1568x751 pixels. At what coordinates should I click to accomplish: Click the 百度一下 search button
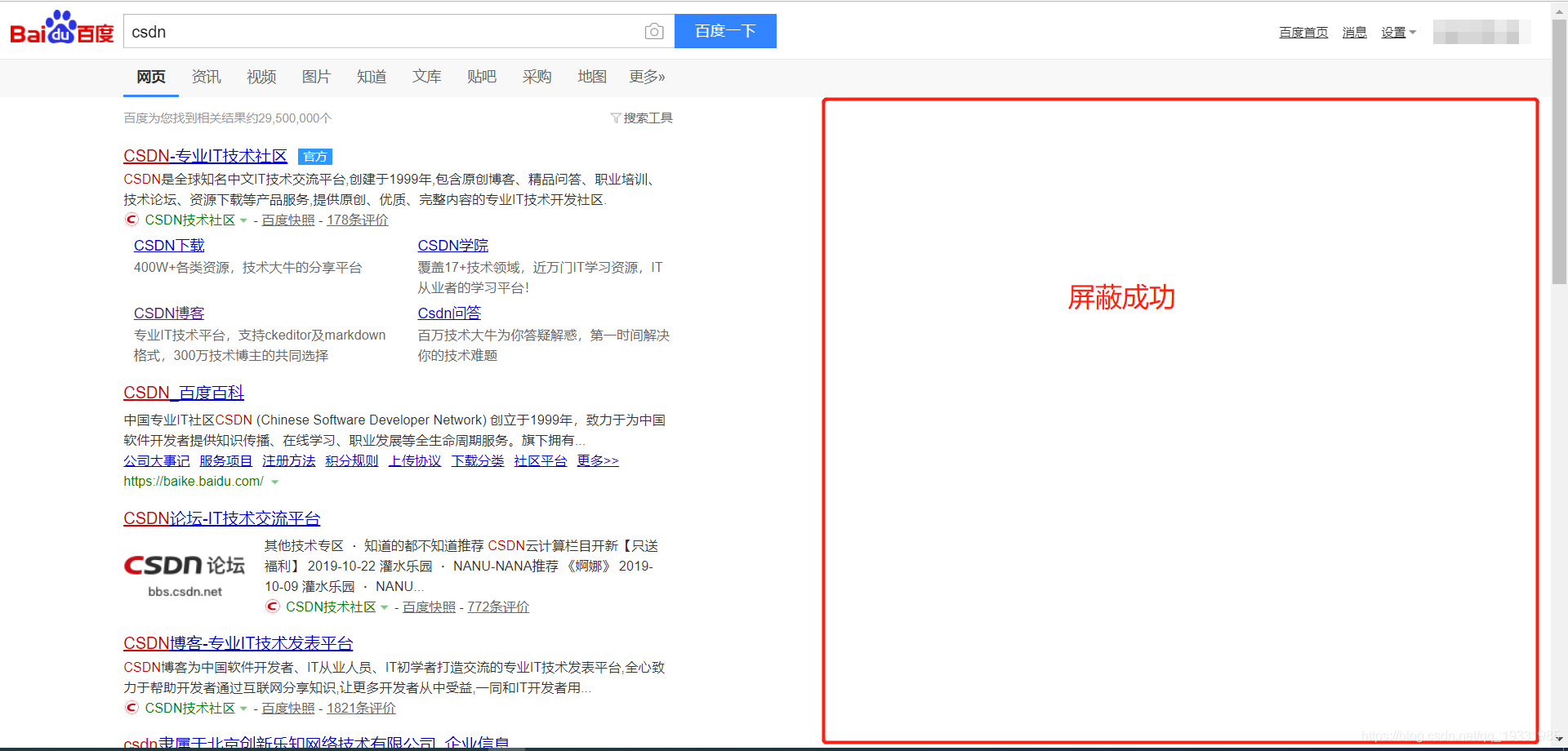coord(725,31)
